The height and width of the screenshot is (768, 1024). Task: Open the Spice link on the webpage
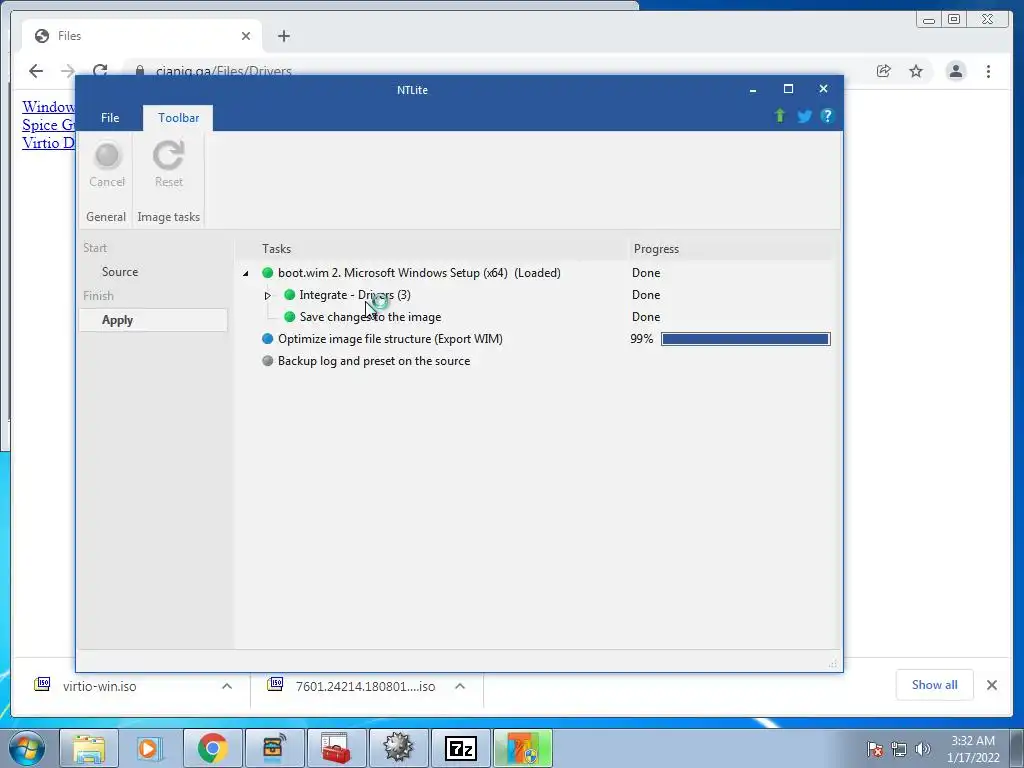click(x=48, y=125)
